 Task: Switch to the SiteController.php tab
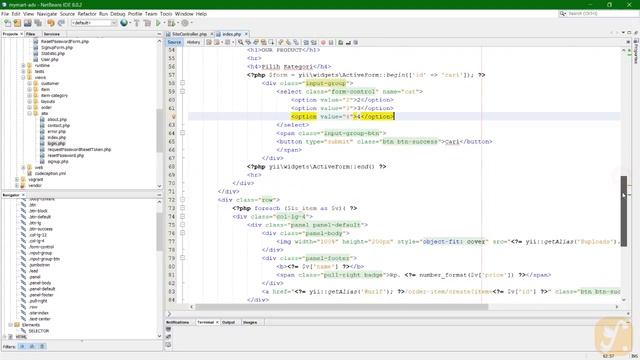[x=189, y=34]
